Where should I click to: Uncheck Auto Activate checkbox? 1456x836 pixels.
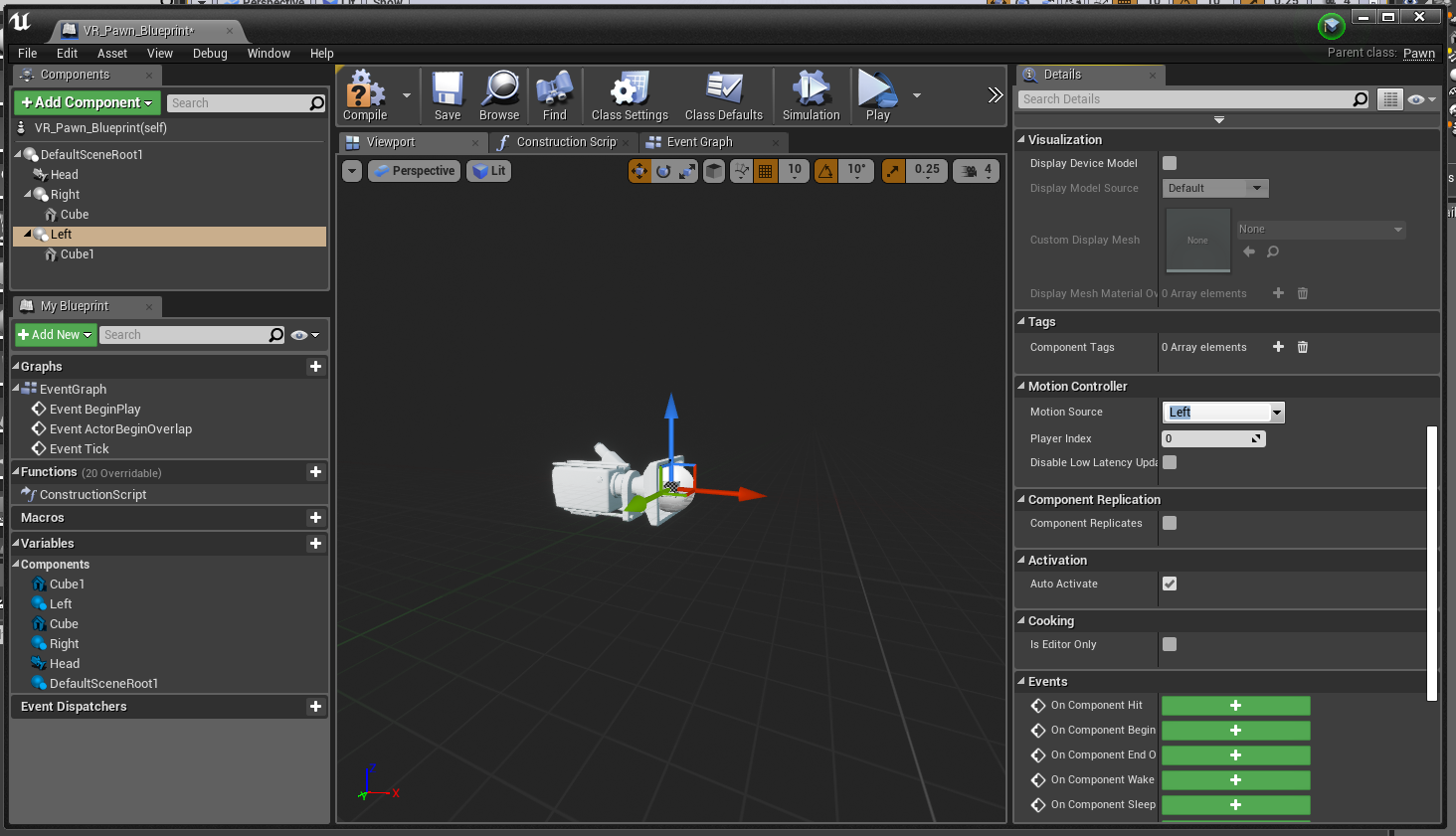tap(1170, 584)
